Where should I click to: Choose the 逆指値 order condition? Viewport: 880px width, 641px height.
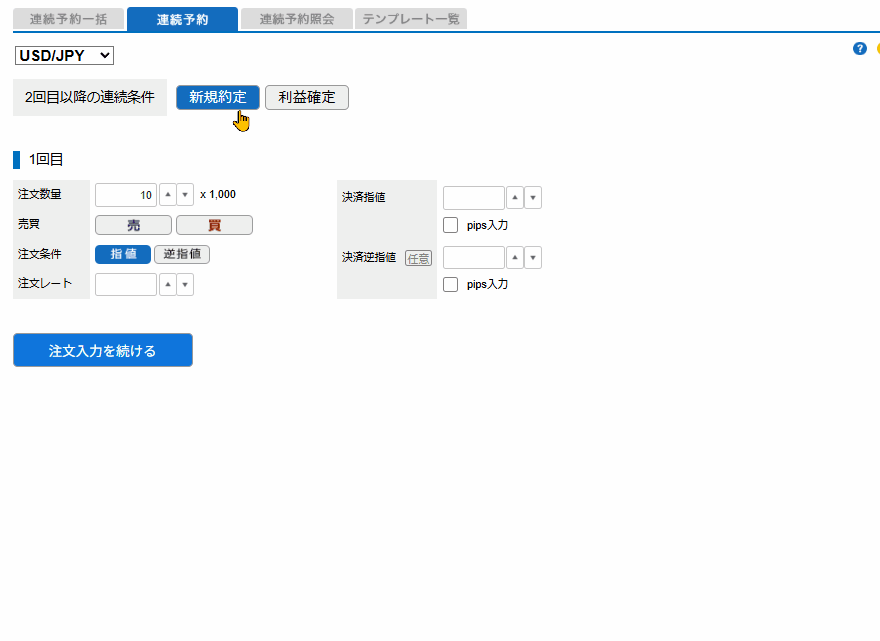click(x=181, y=254)
